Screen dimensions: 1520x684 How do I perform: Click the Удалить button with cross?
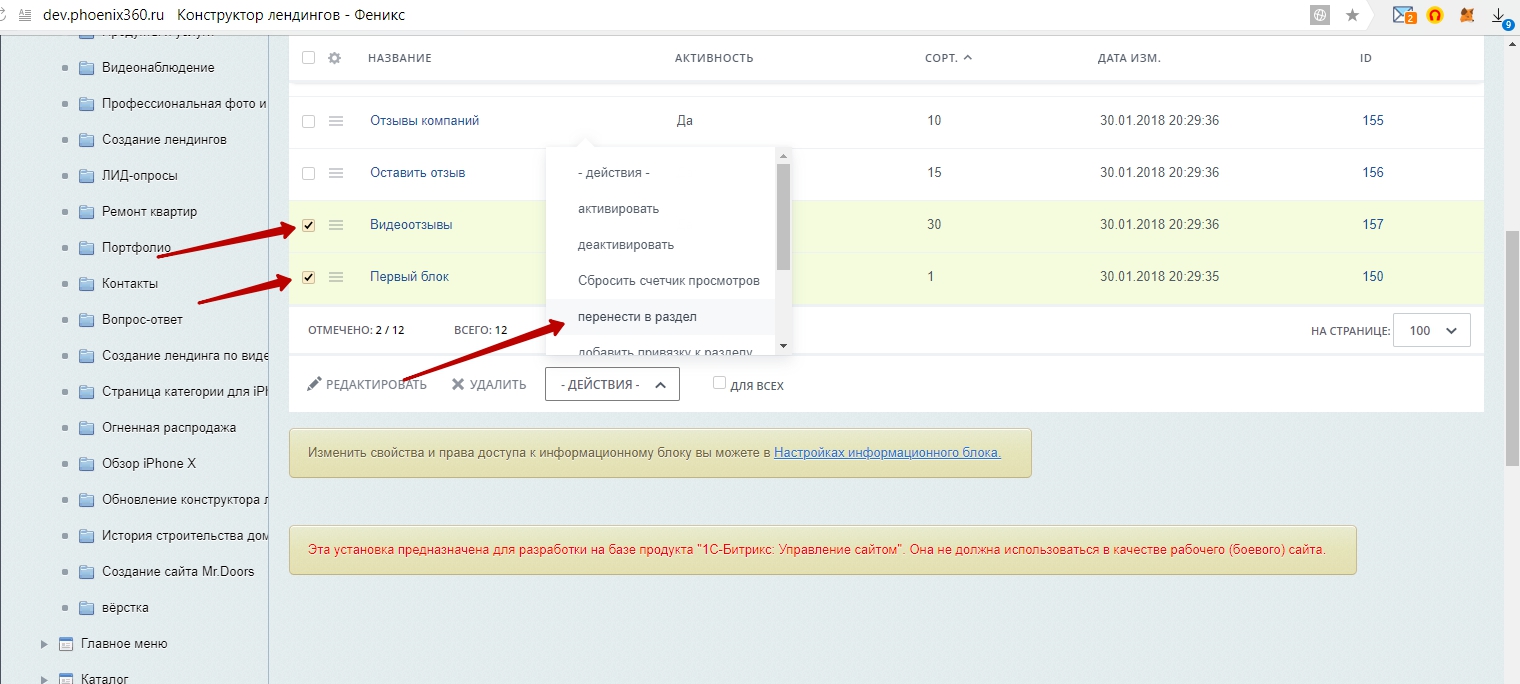pyautogui.click(x=489, y=385)
